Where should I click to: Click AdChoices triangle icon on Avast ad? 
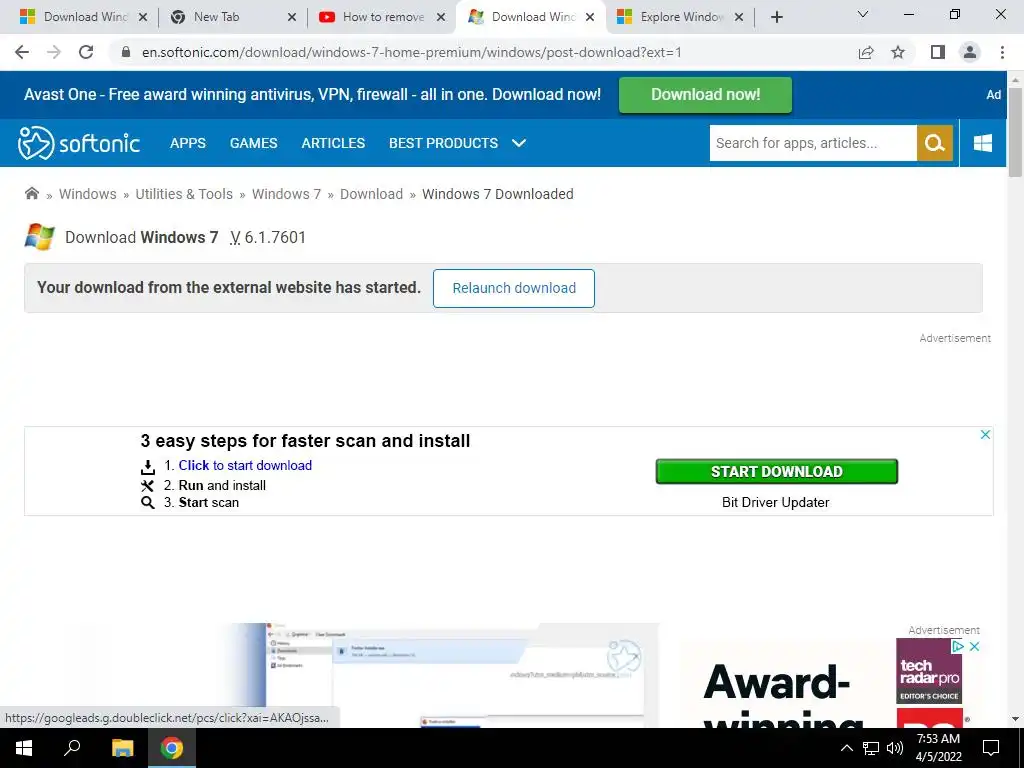(957, 647)
